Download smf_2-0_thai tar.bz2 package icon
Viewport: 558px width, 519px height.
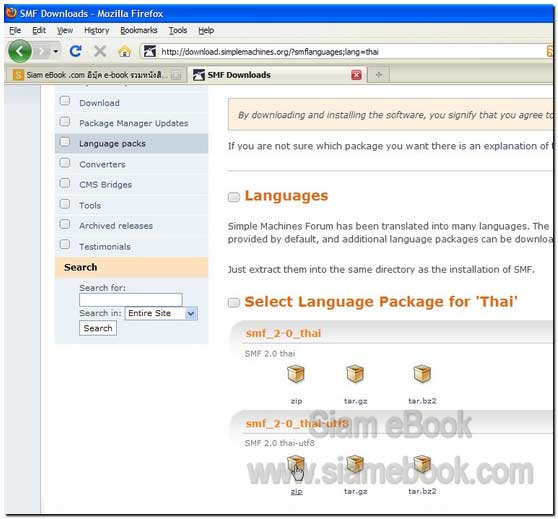[422, 374]
